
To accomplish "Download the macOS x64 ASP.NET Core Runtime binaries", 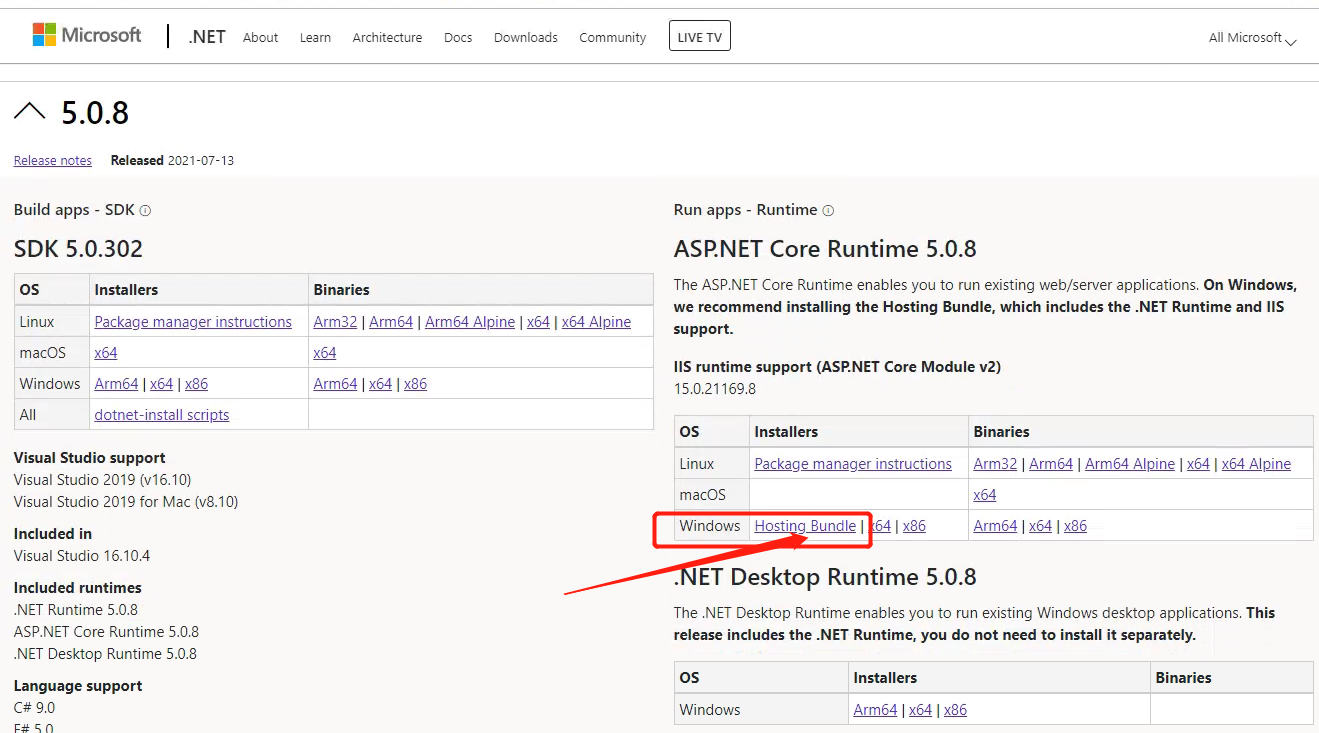I will (985, 494).
